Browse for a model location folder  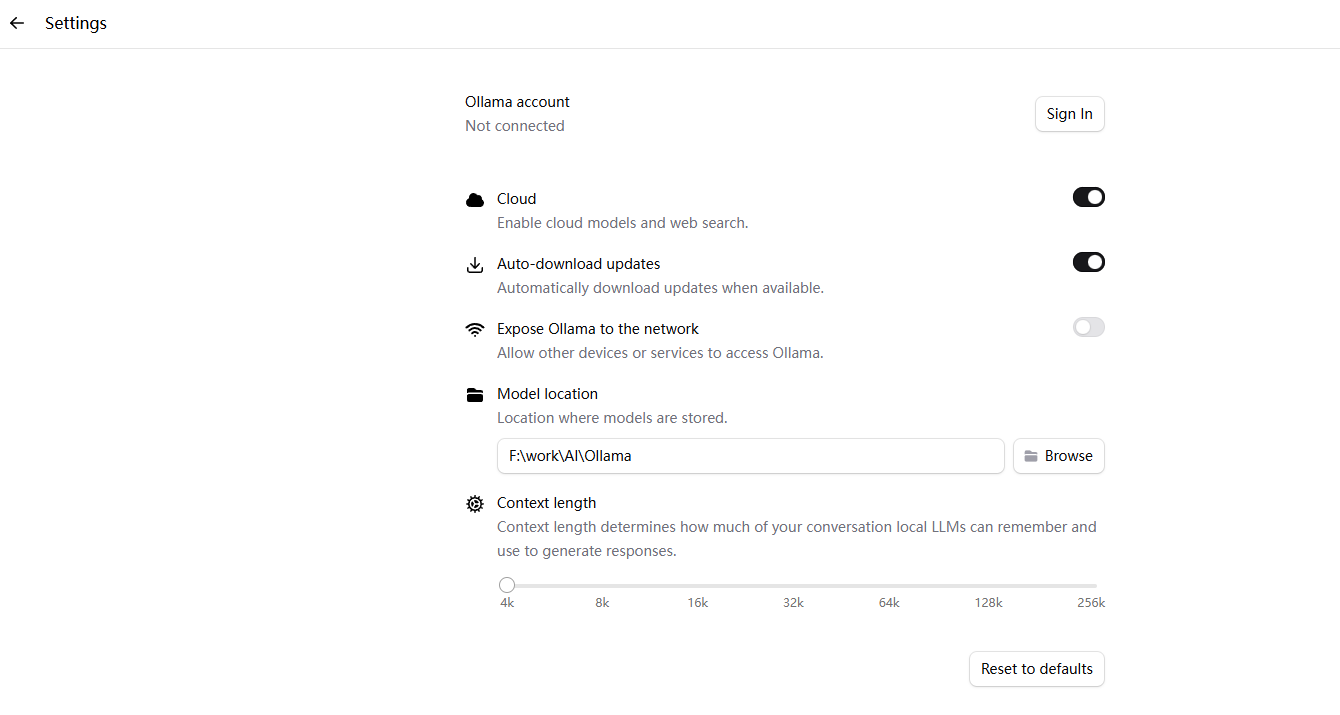(1059, 456)
